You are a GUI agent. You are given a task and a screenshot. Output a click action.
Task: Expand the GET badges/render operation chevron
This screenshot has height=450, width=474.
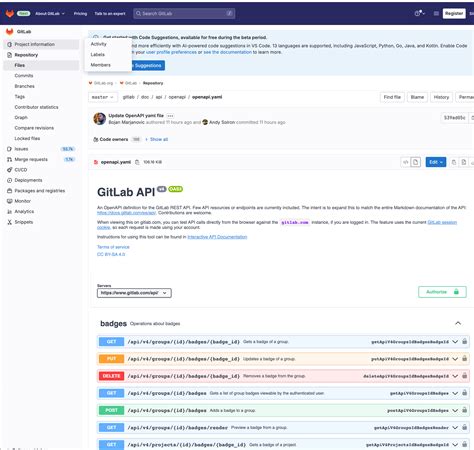point(455,428)
